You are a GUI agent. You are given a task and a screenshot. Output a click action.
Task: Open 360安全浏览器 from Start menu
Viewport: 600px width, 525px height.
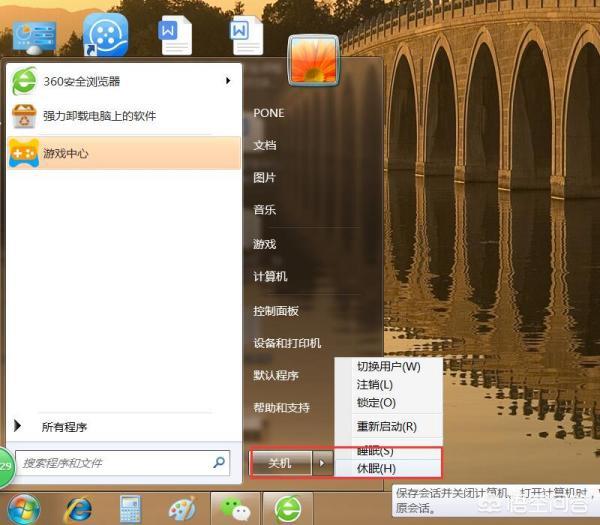click(124, 81)
